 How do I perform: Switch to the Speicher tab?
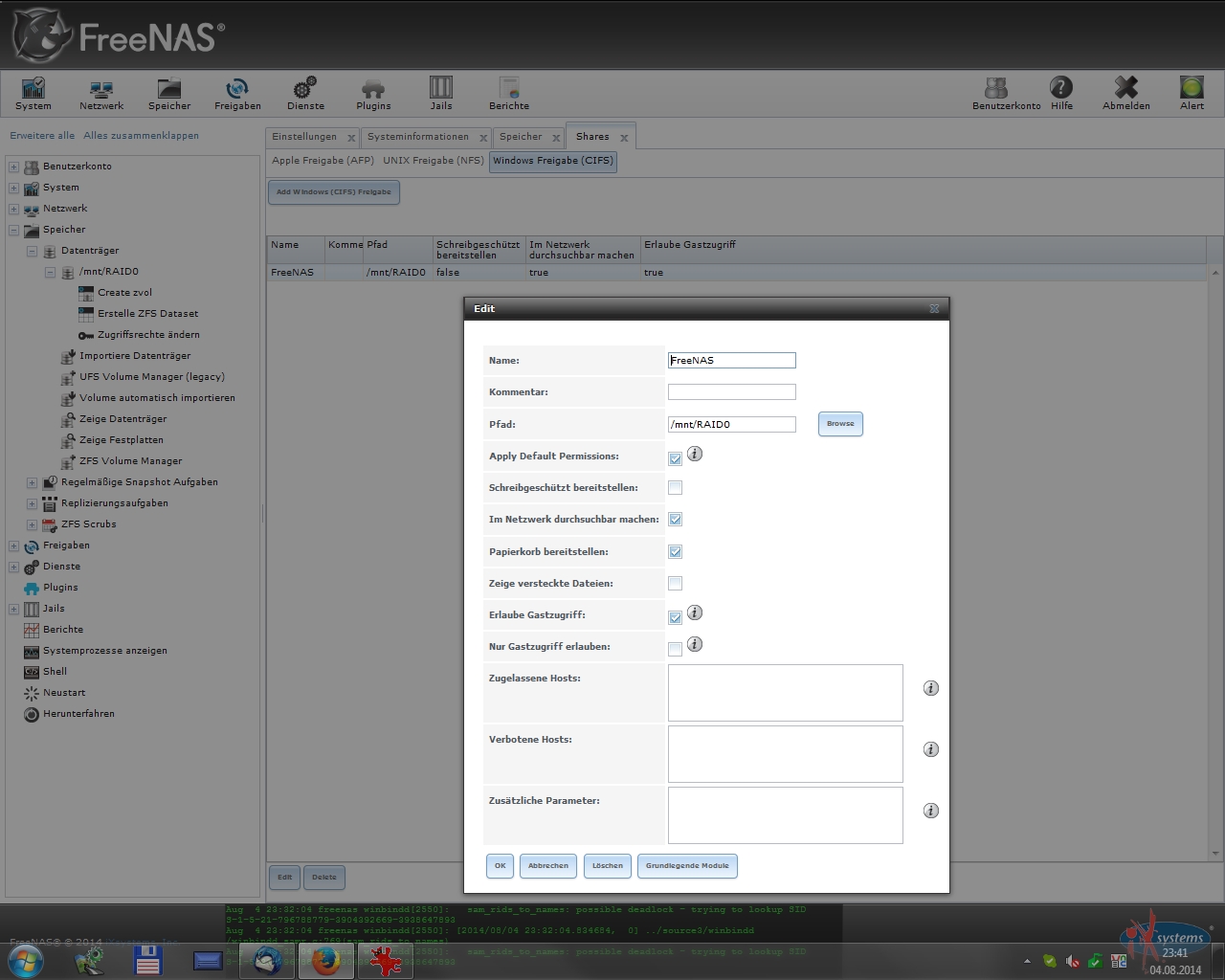pos(521,137)
